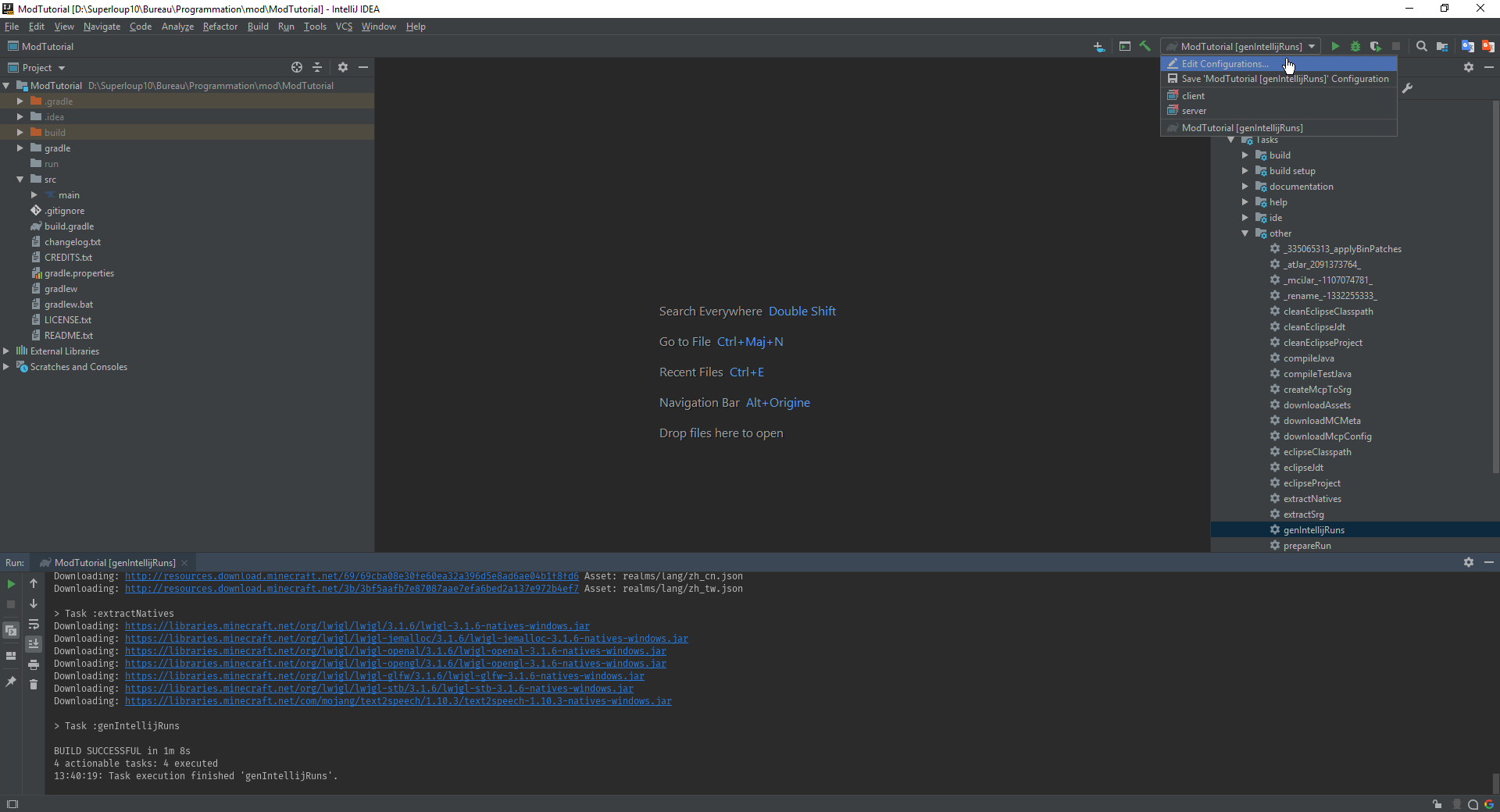Toggle soft-wrap in Run console

pyautogui.click(x=34, y=625)
